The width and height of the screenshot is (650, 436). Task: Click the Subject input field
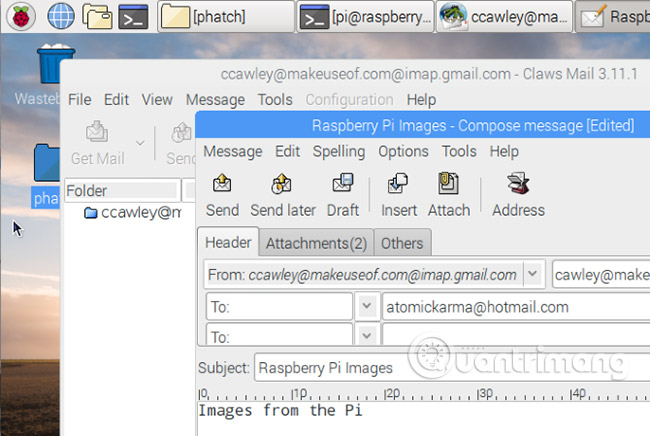452,368
